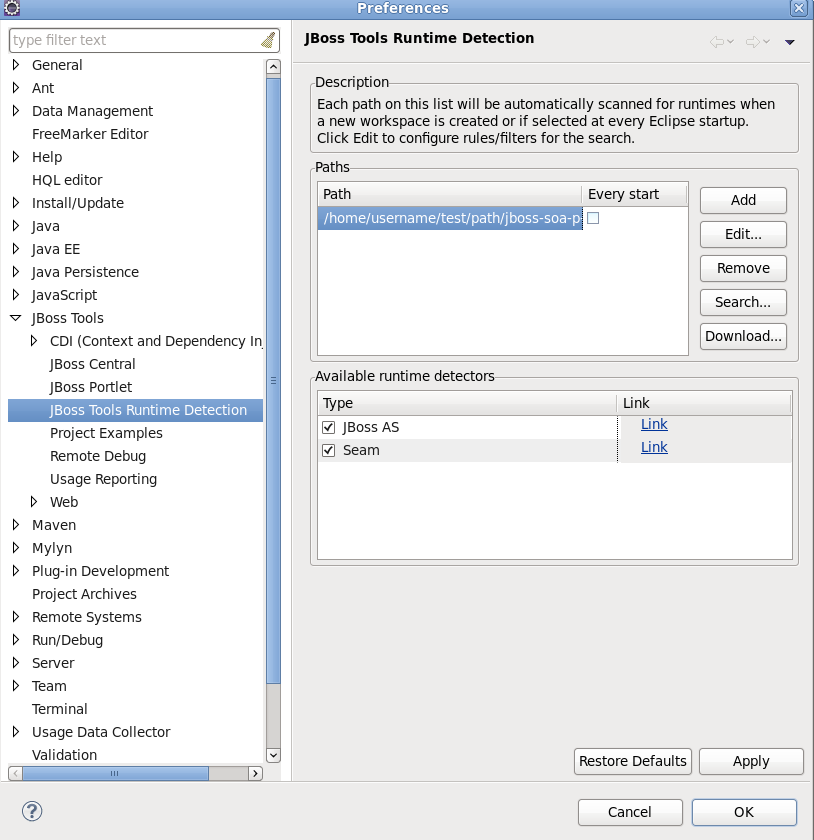Image resolution: width=814 pixels, height=840 pixels.
Task: Open the JBoss AS detector Link
Action: click(x=654, y=424)
